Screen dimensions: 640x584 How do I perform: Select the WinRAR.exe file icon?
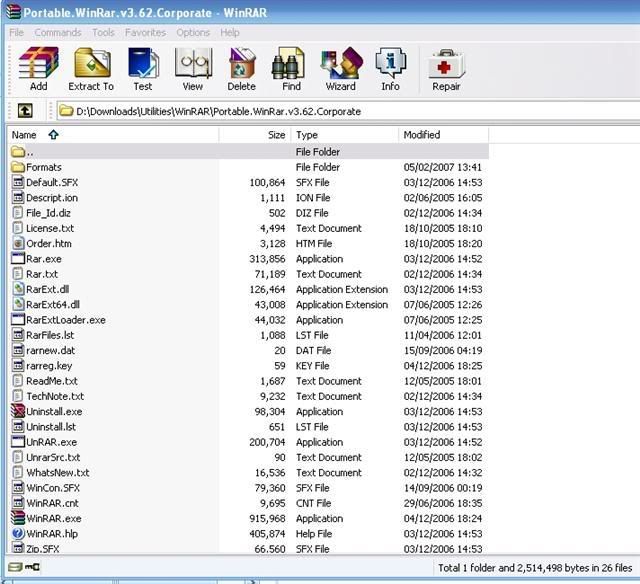pyautogui.click(x=18, y=518)
